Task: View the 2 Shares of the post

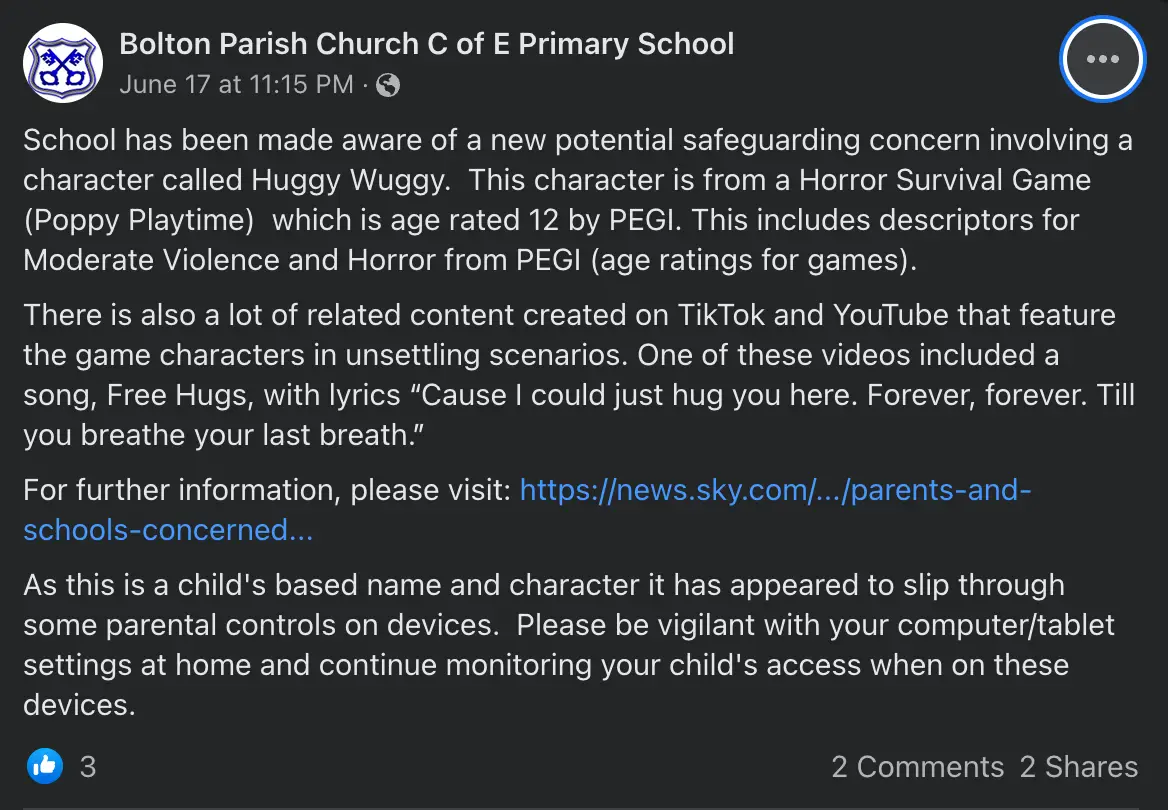Action: pyautogui.click(x=1078, y=767)
